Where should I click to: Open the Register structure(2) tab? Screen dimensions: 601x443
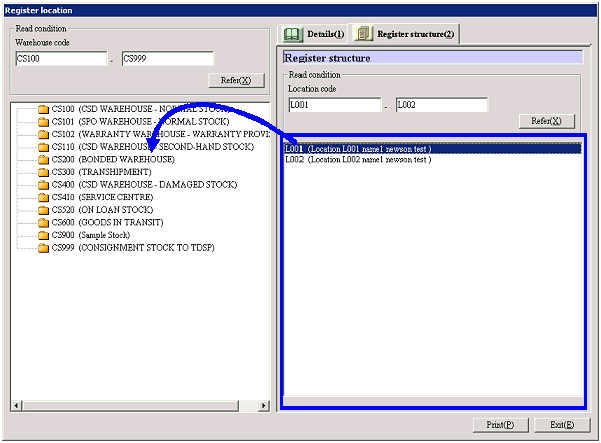404,34
